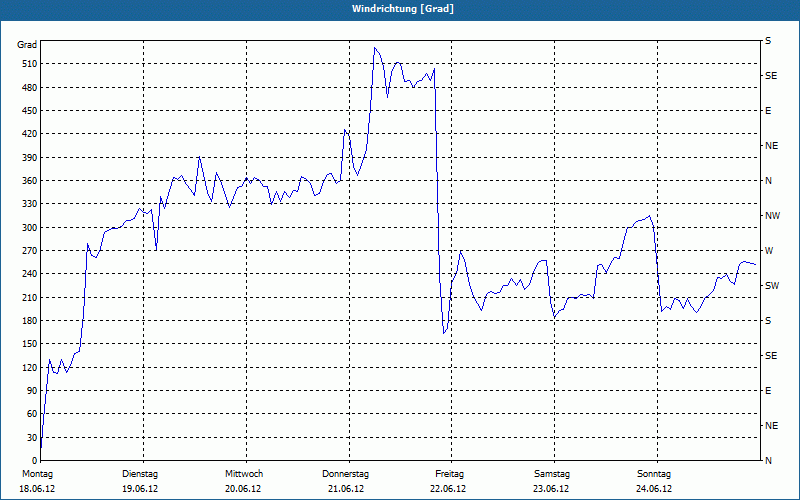The image size is (800, 500).
Task: Click the chart title "Windrichtung [Grad]"
Action: point(403,9)
